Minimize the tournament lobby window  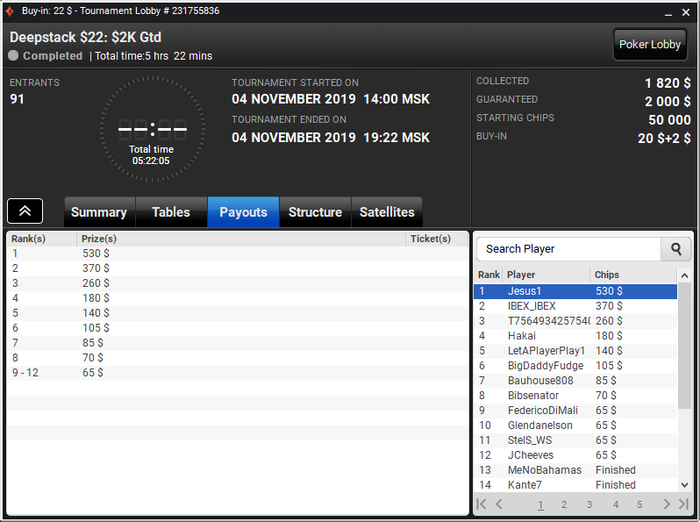tap(668, 13)
